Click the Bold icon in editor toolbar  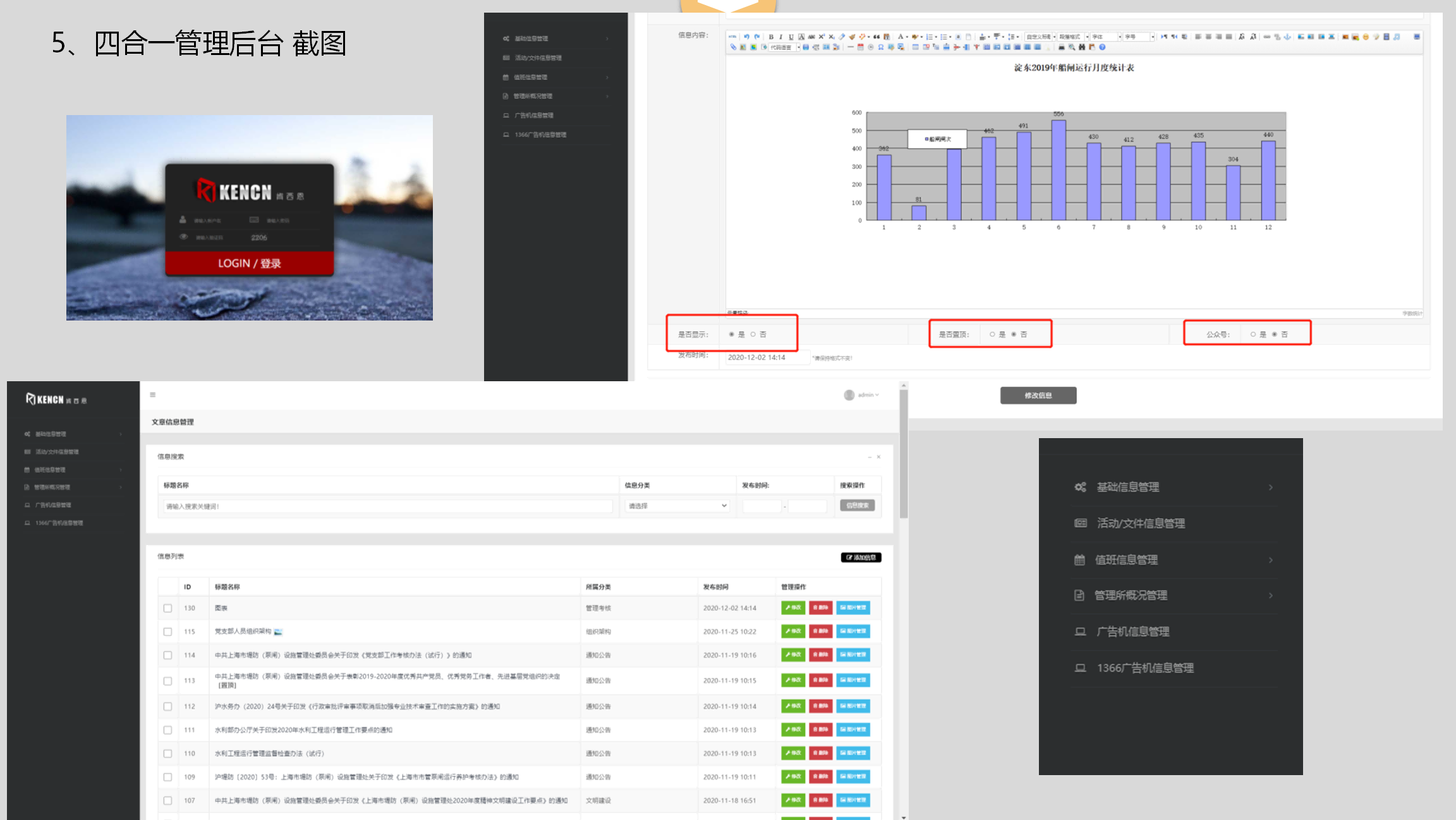coord(771,37)
